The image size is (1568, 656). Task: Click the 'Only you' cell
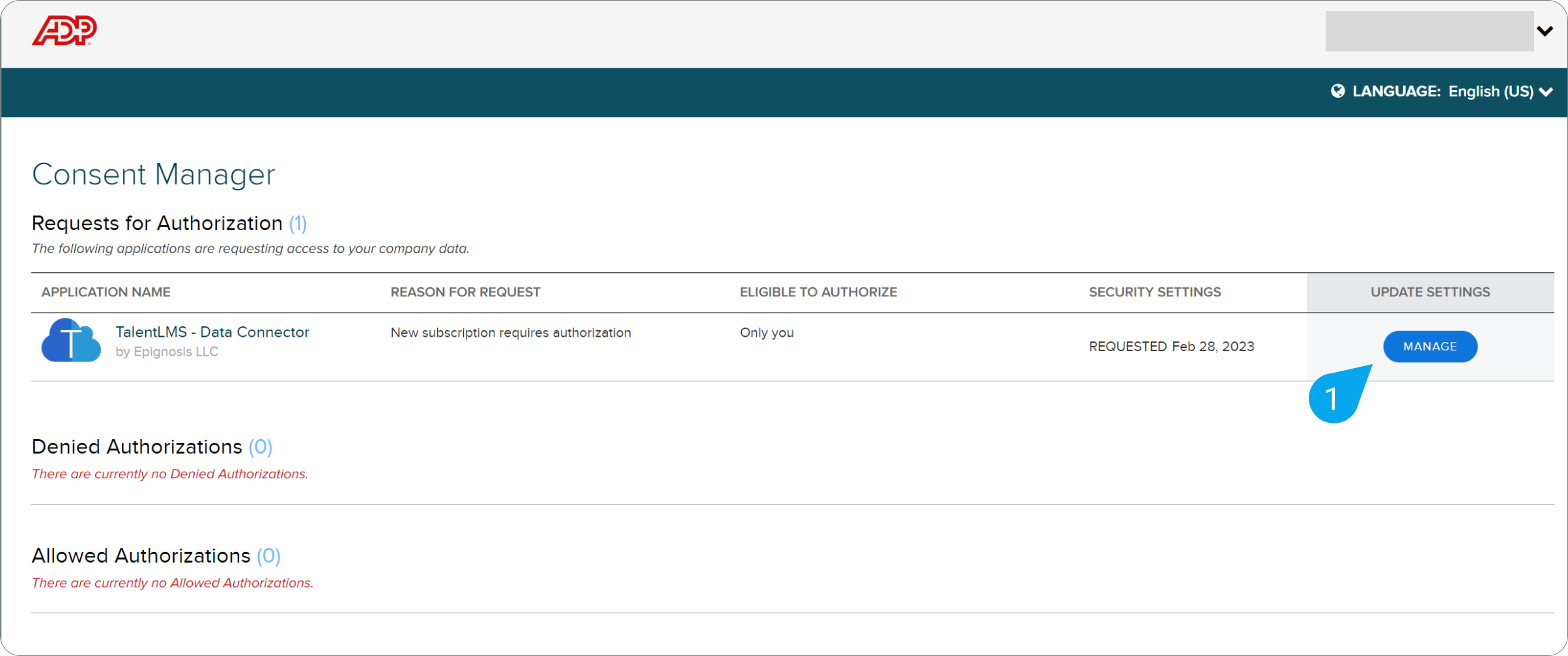pyautogui.click(x=767, y=333)
